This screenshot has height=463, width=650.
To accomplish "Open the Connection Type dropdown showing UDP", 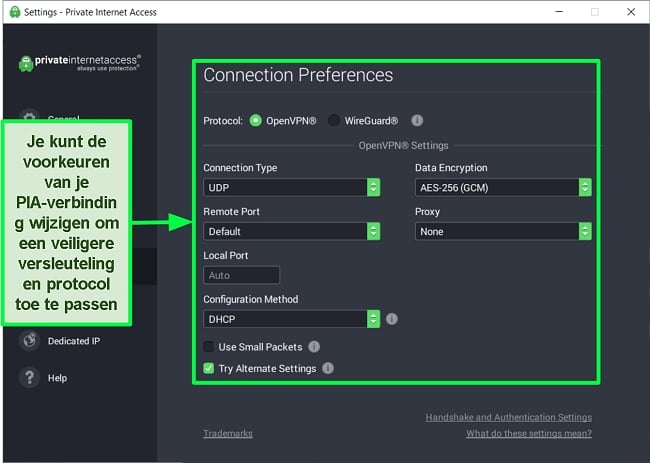I will (292, 187).
